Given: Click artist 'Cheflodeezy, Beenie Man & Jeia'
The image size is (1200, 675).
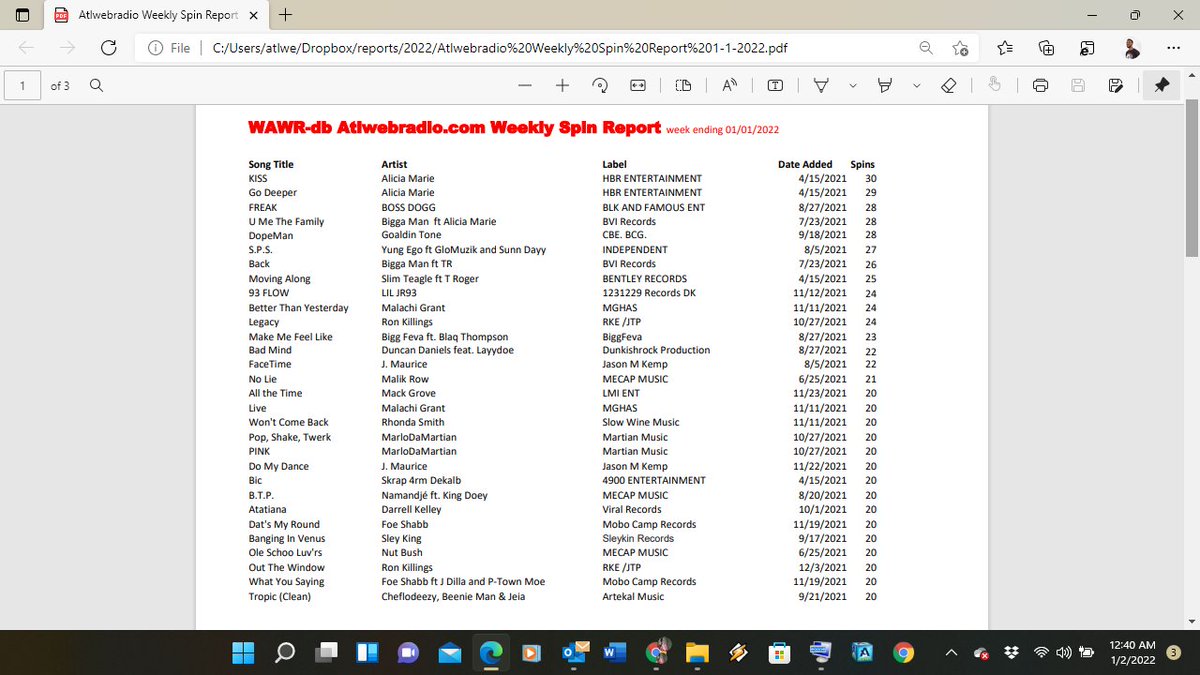Looking at the screenshot, I should (x=453, y=597).
